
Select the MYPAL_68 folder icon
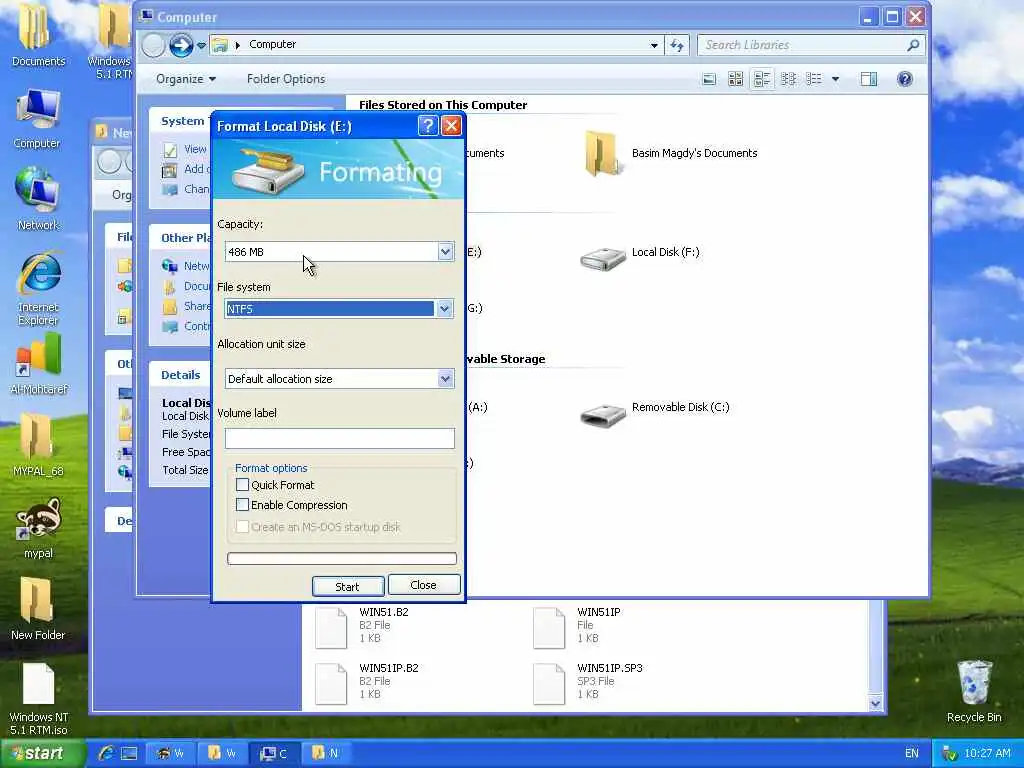click(38, 444)
